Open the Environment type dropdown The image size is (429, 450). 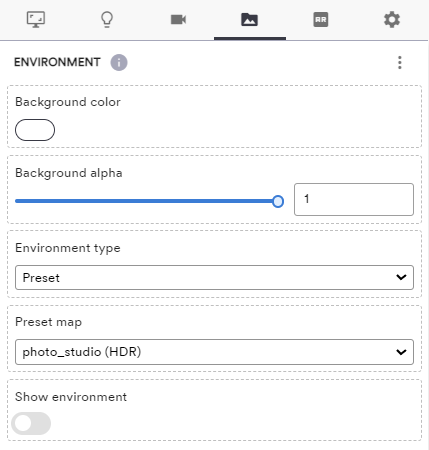tap(214, 277)
